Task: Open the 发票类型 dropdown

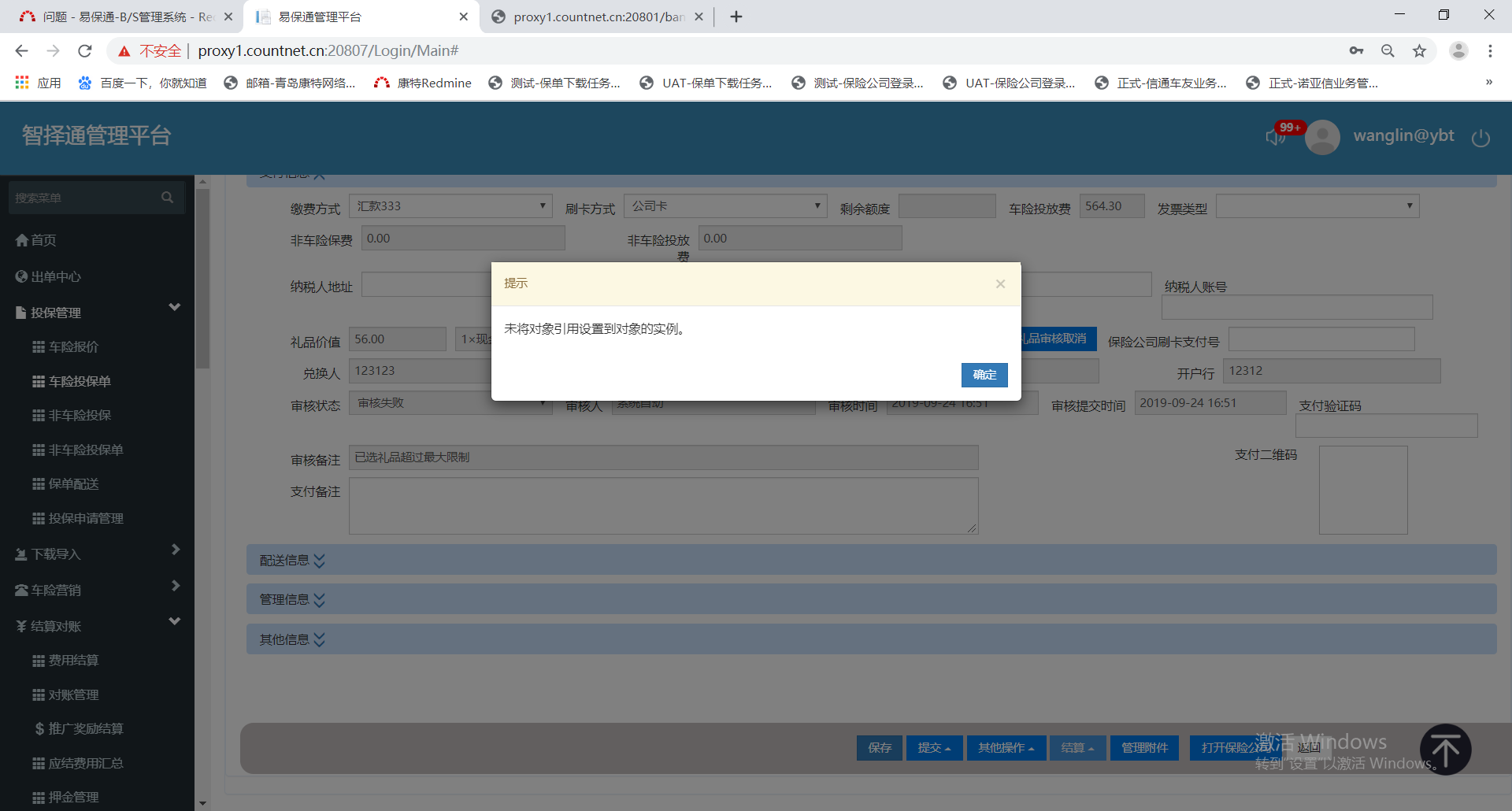Action: [1317, 206]
